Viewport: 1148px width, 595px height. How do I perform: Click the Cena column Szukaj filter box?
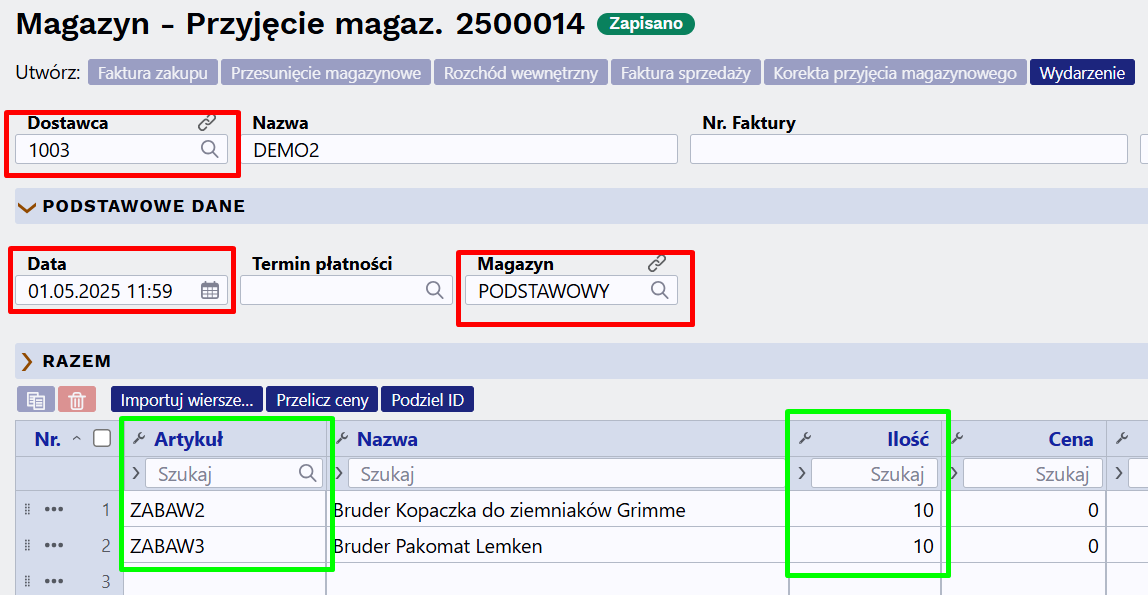1033,474
